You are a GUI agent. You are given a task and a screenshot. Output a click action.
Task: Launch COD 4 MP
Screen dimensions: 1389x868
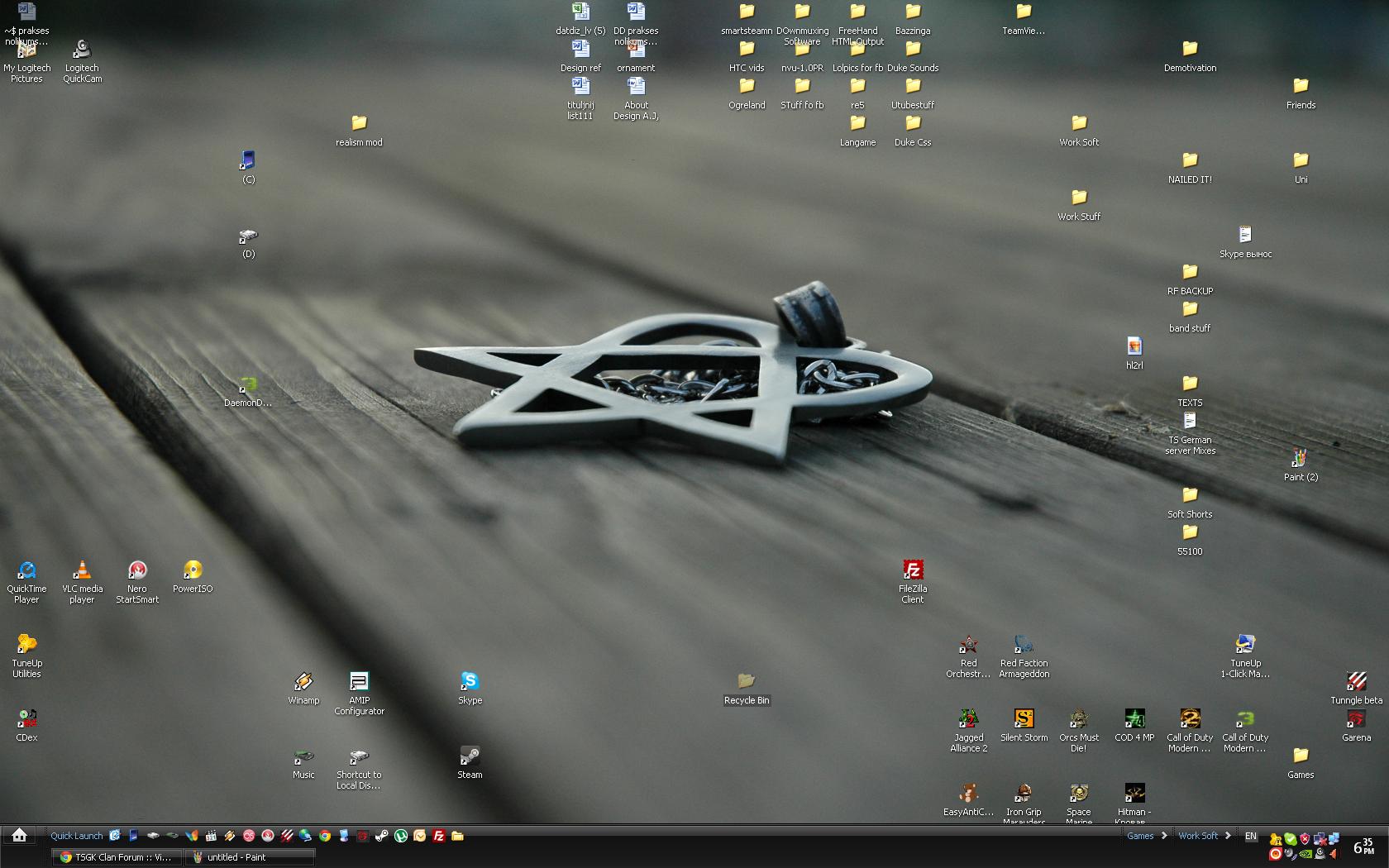[1134, 719]
